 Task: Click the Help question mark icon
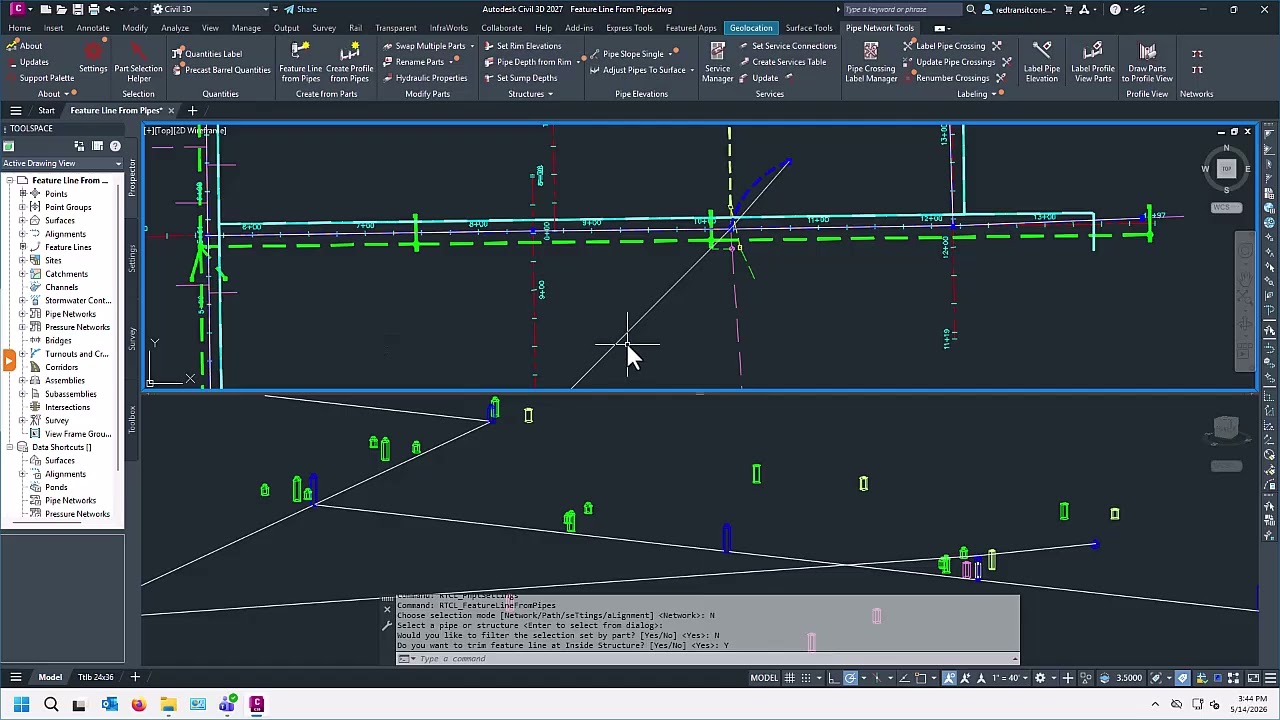(x=1115, y=9)
